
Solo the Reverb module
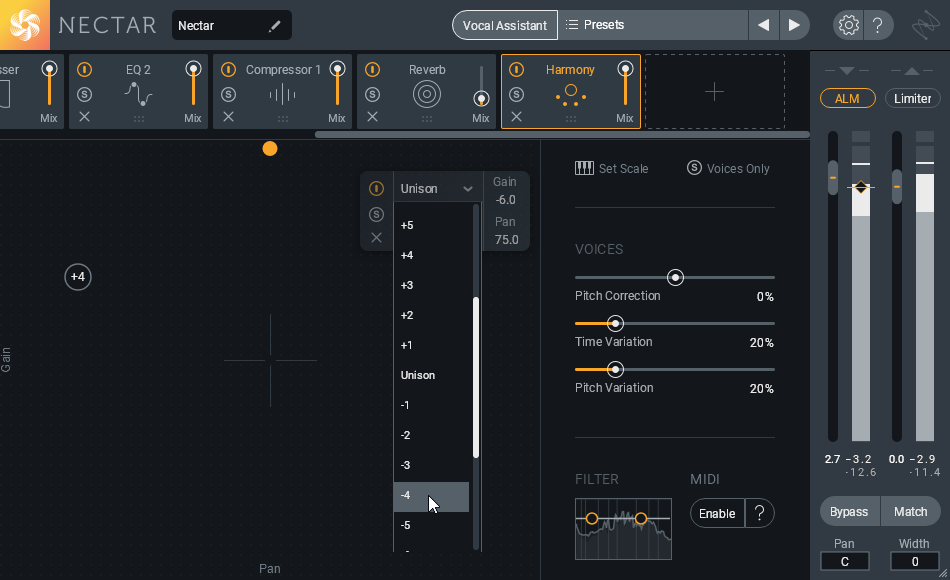tap(373, 94)
